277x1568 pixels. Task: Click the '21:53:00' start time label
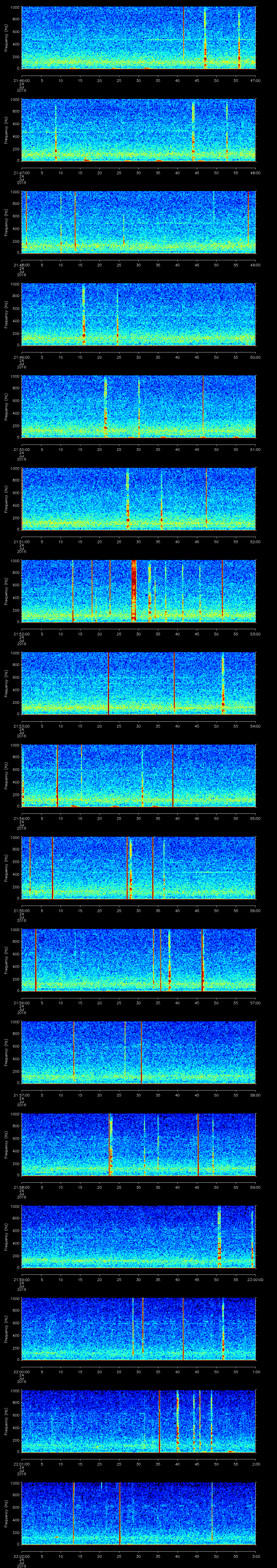pos(21,726)
